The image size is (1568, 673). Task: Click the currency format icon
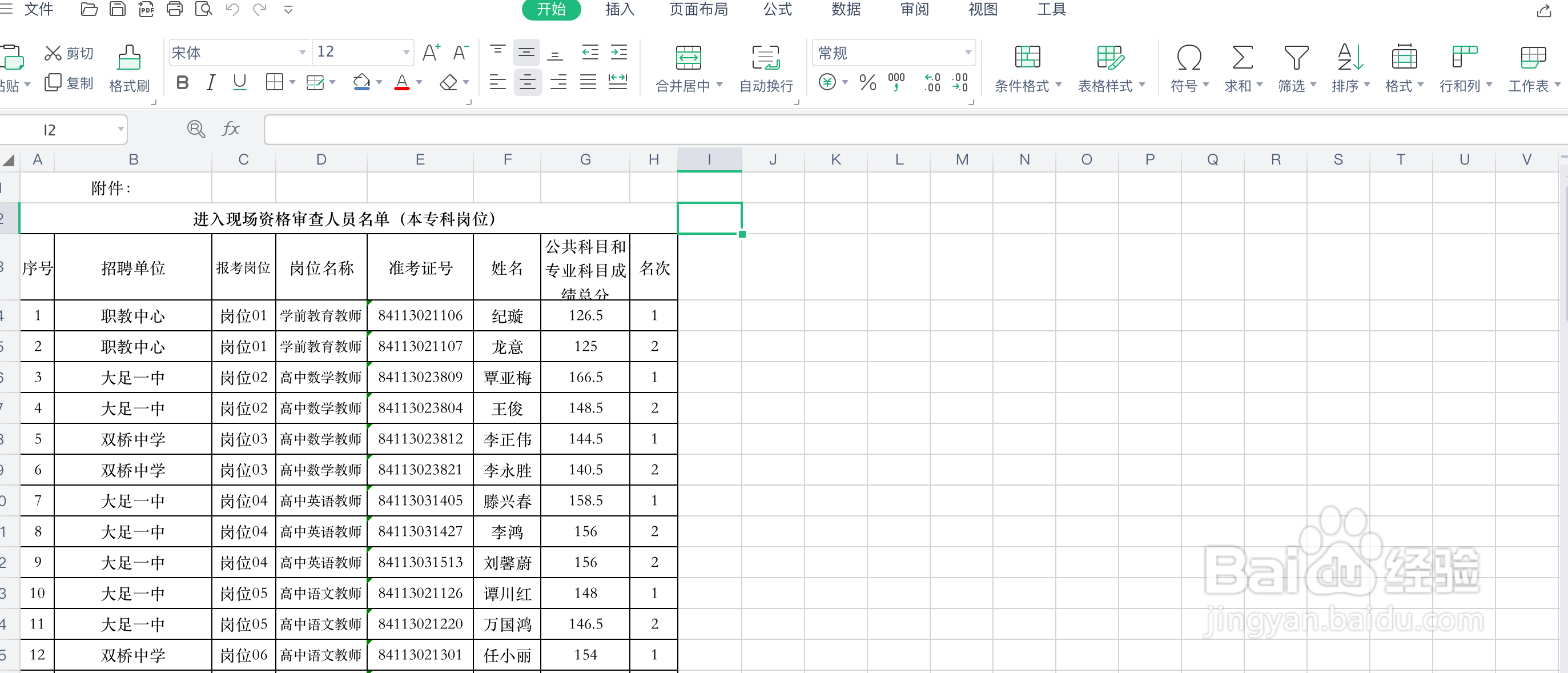(827, 82)
